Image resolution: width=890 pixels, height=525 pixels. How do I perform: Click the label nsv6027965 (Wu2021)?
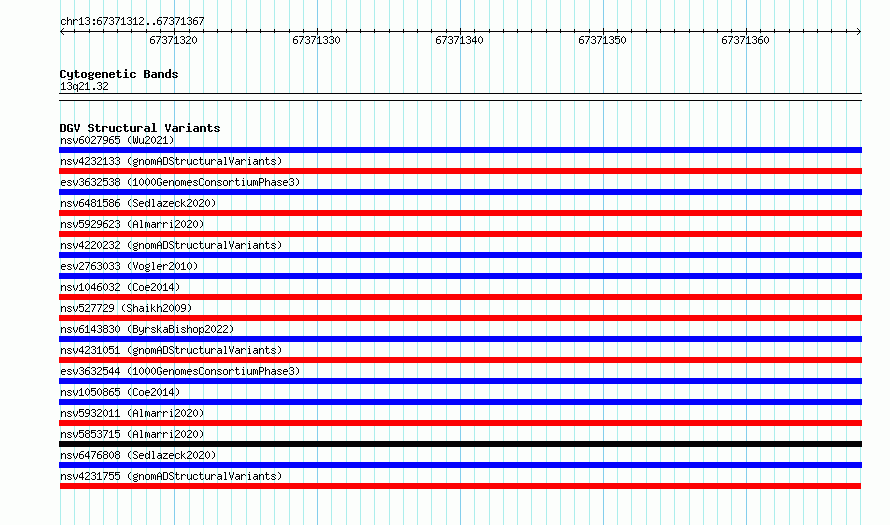(117, 140)
